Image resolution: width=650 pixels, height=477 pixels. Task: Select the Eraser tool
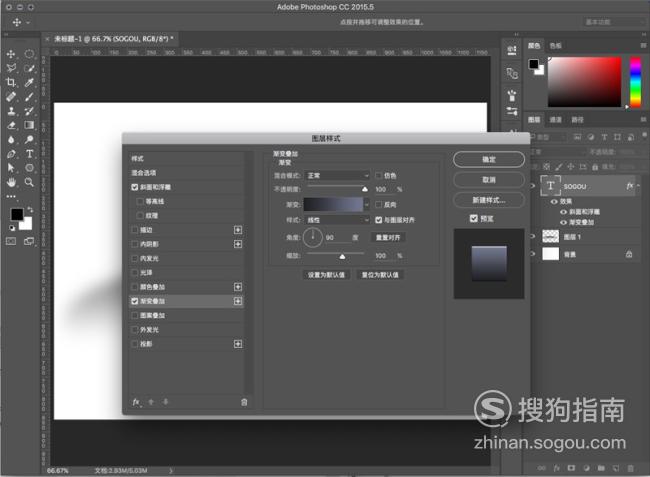pyautogui.click(x=11, y=125)
